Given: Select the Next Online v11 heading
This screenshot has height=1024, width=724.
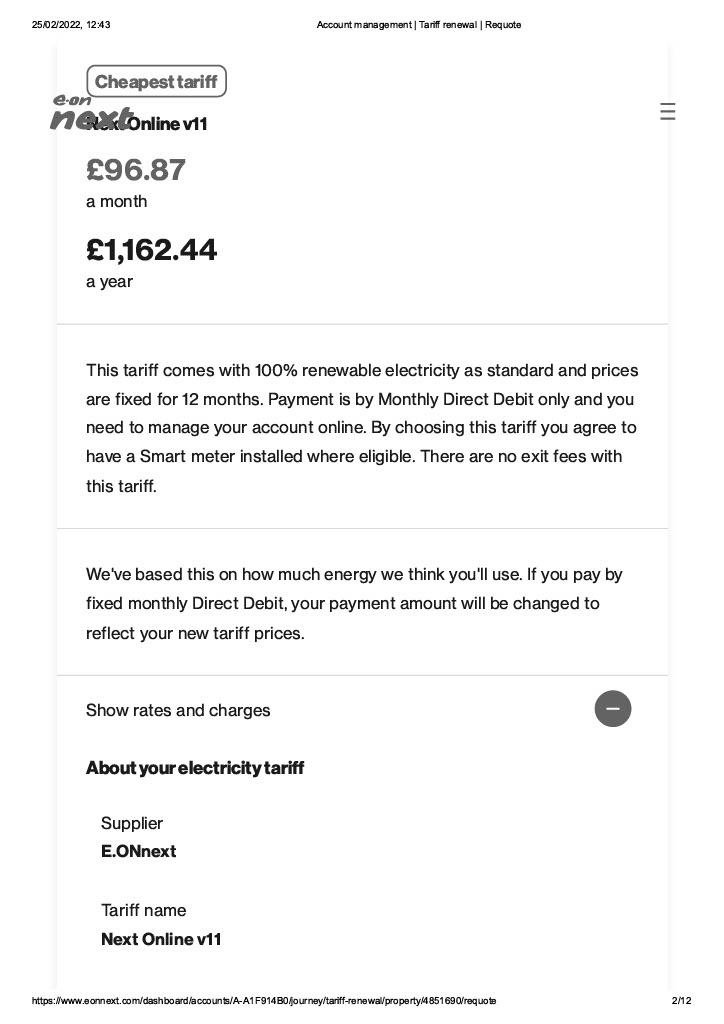Looking at the screenshot, I should coord(147,123).
